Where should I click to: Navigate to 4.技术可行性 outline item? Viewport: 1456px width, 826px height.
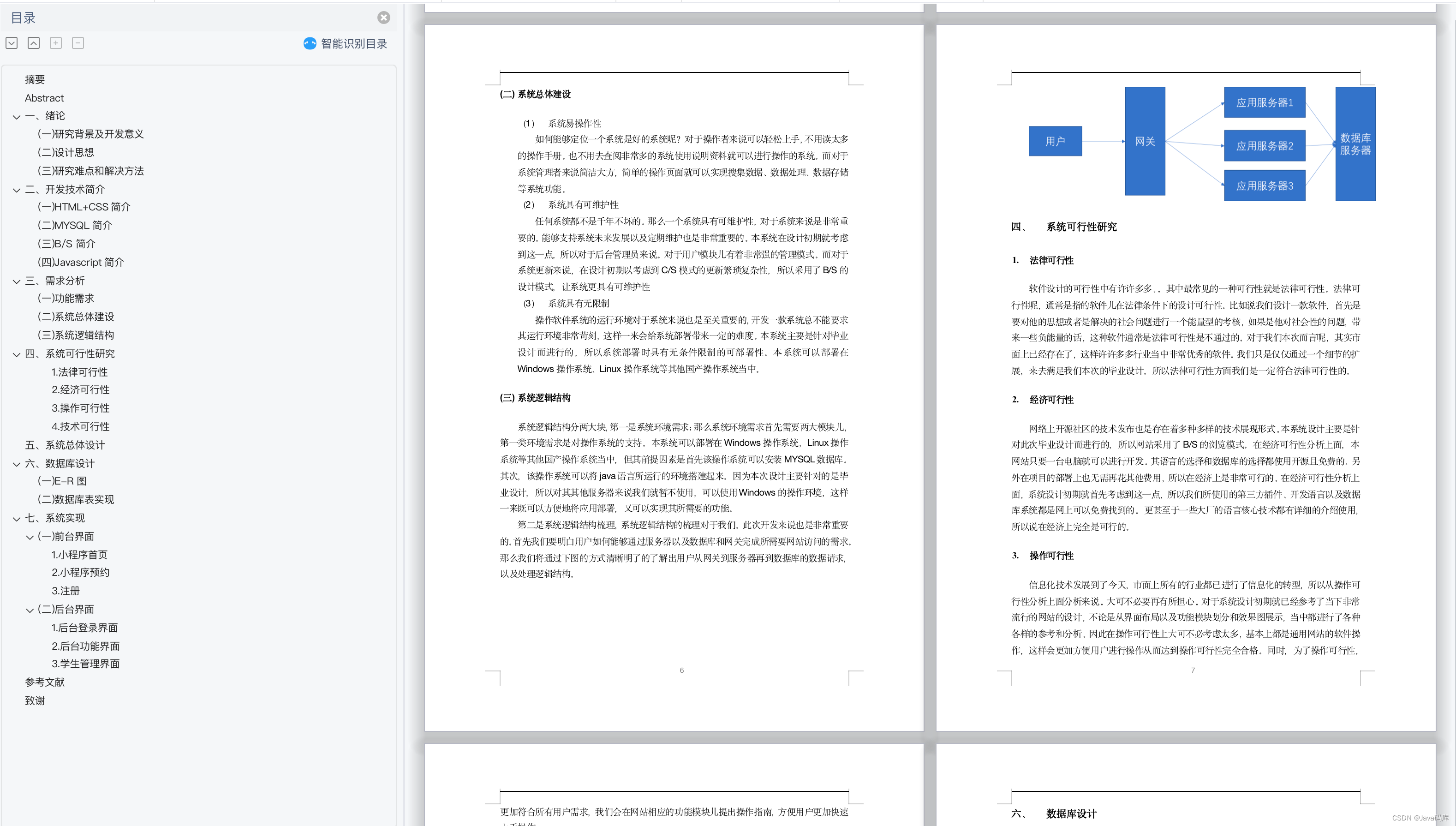81,427
